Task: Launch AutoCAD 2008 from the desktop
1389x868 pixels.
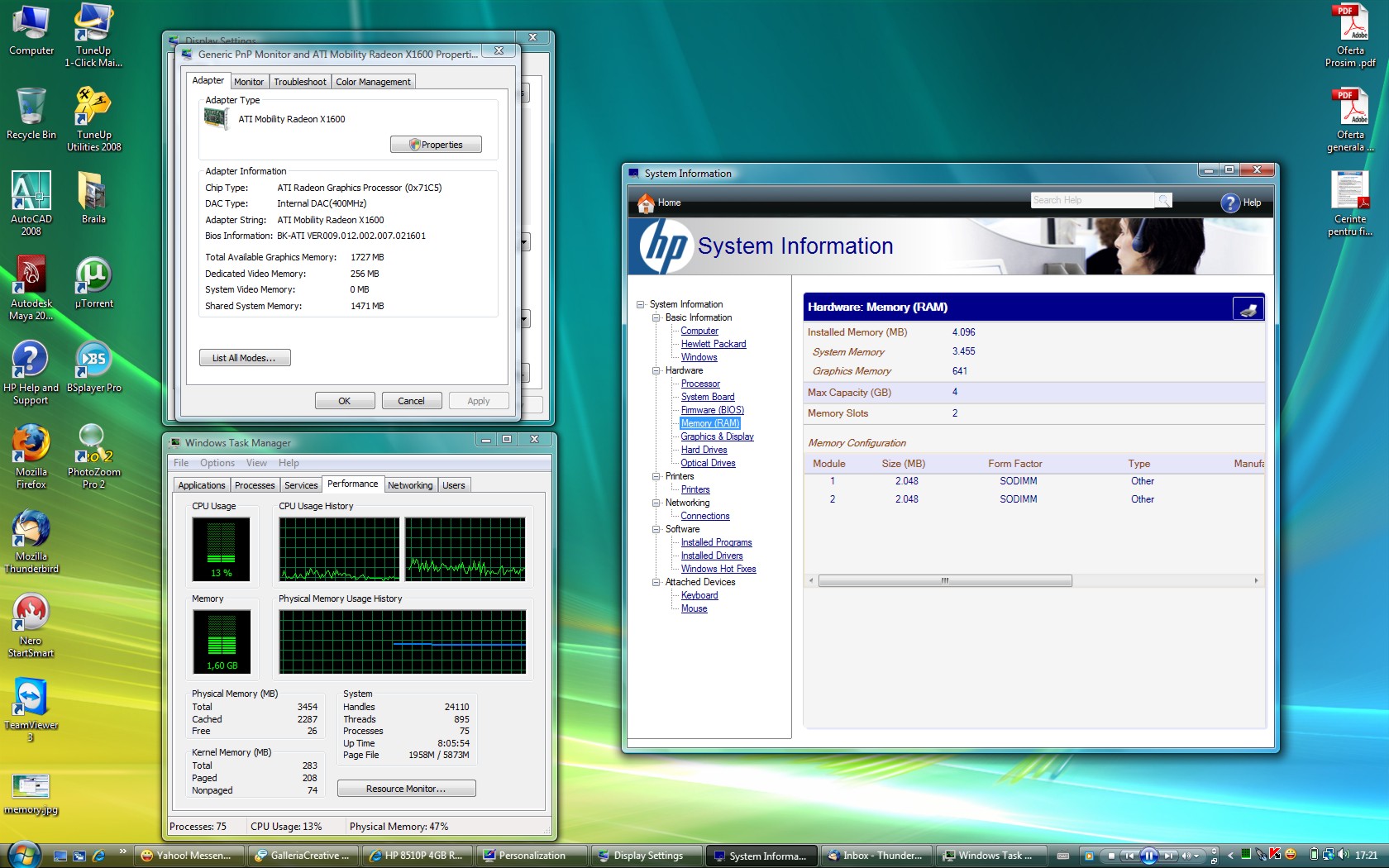Action: pos(31,203)
